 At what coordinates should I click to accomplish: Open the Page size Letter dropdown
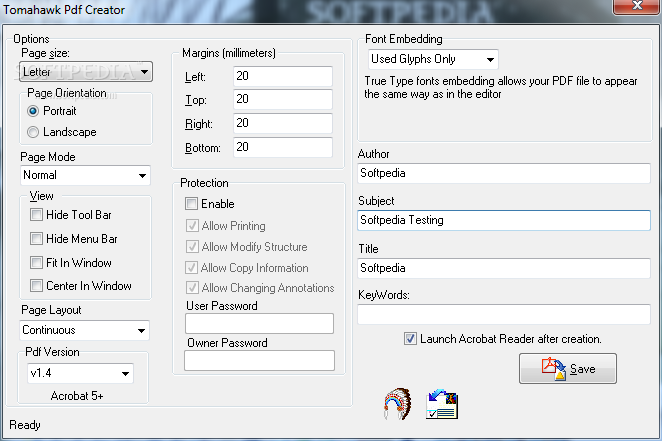pyautogui.click(x=86, y=72)
